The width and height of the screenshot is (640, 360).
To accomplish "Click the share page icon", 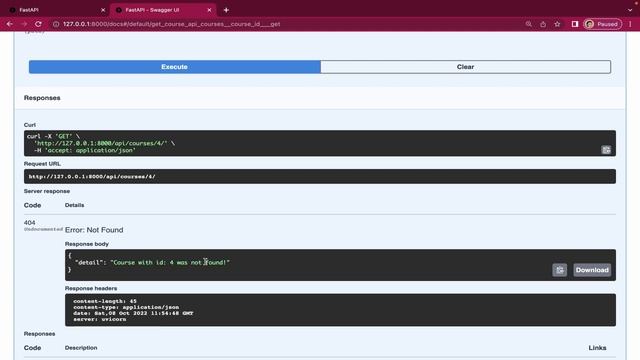I will pos(543,24).
